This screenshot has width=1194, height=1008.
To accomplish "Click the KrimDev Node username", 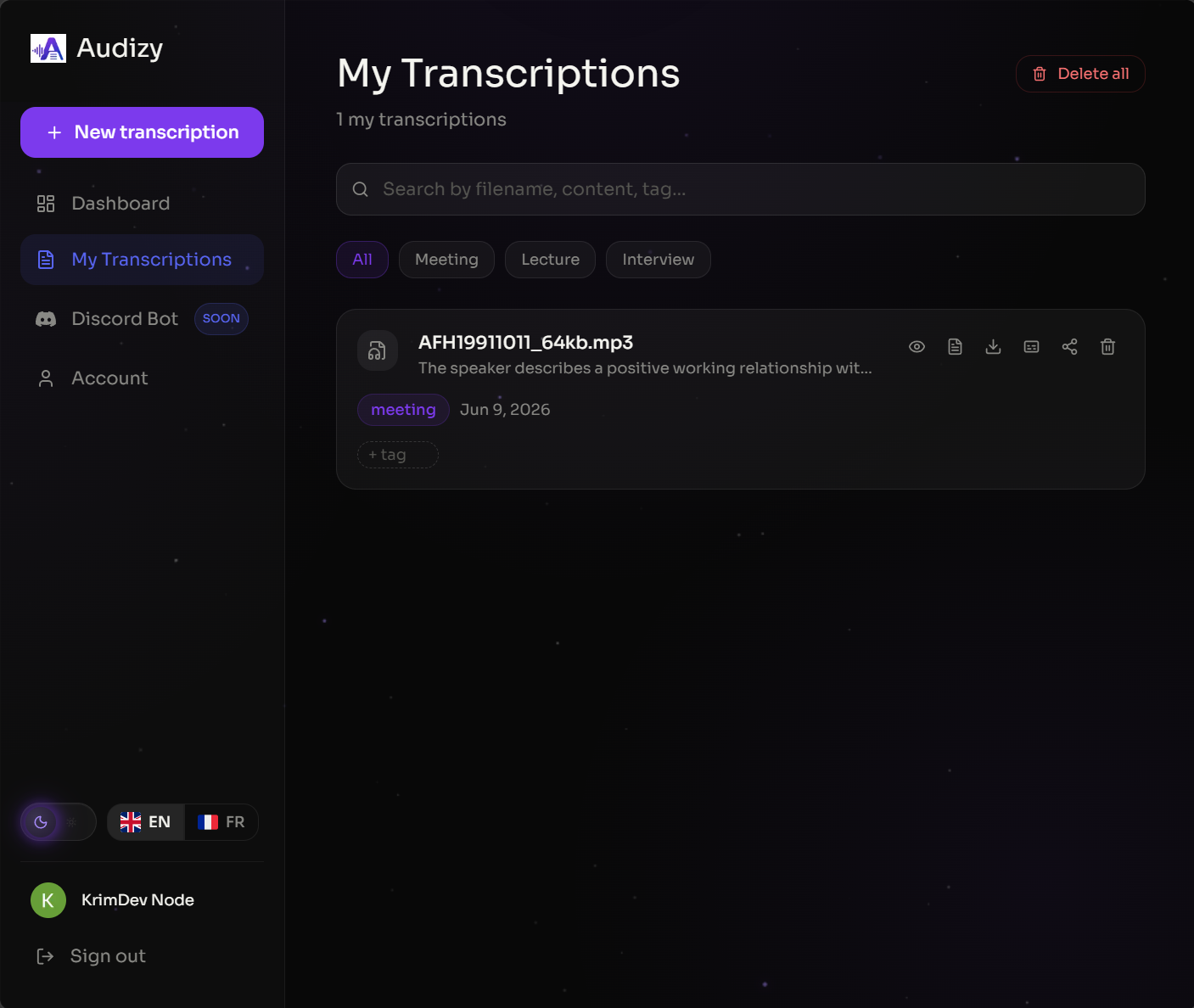I will [137, 900].
